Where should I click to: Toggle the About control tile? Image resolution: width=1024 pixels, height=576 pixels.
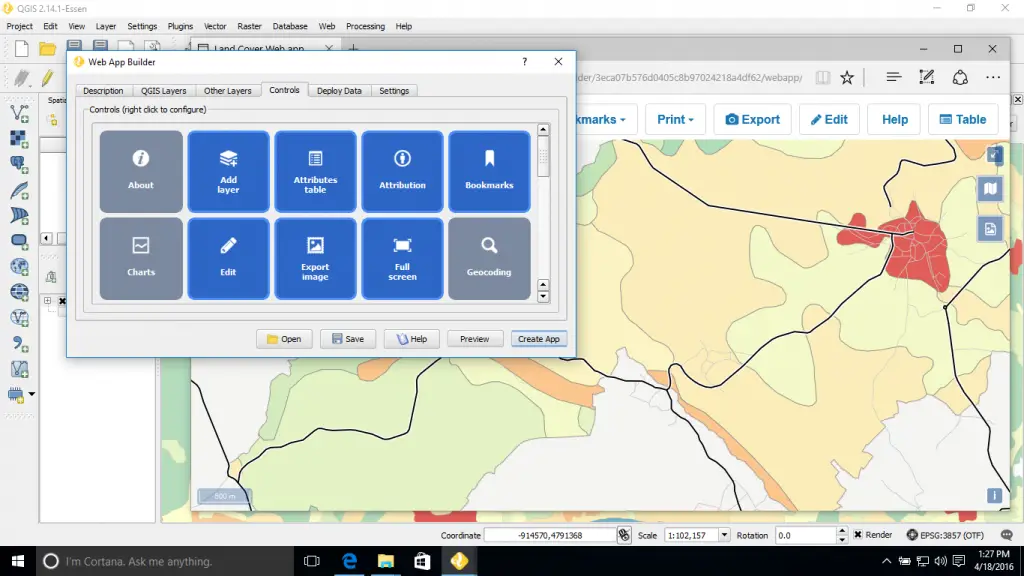click(x=140, y=171)
